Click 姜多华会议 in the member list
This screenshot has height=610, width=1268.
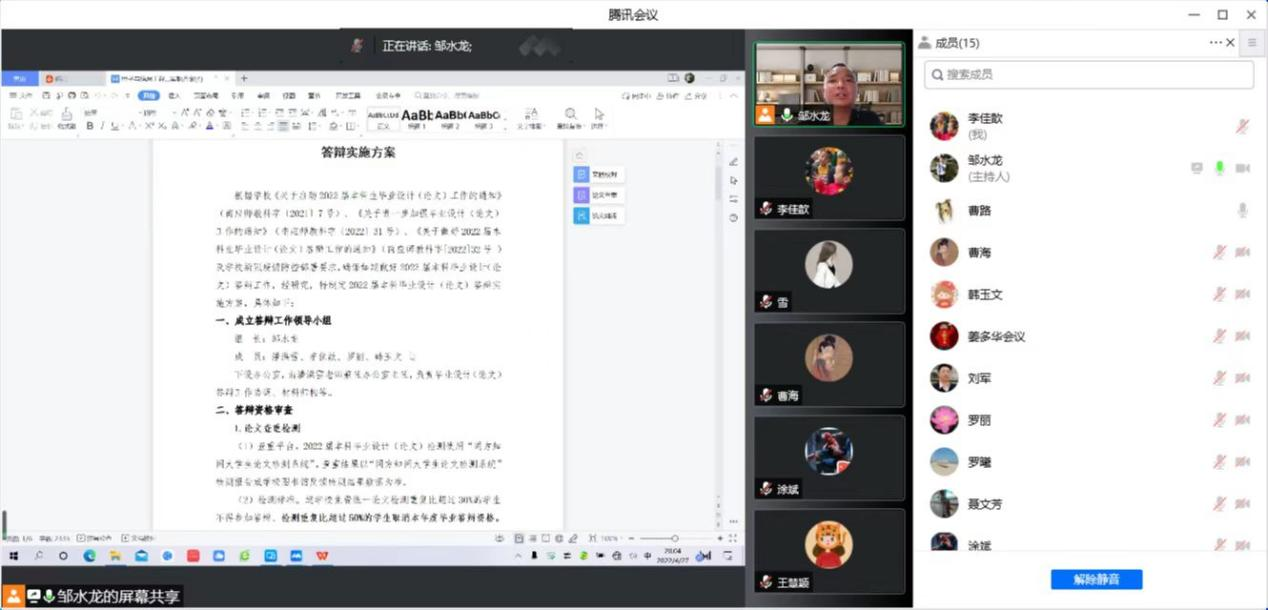(996, 336)
